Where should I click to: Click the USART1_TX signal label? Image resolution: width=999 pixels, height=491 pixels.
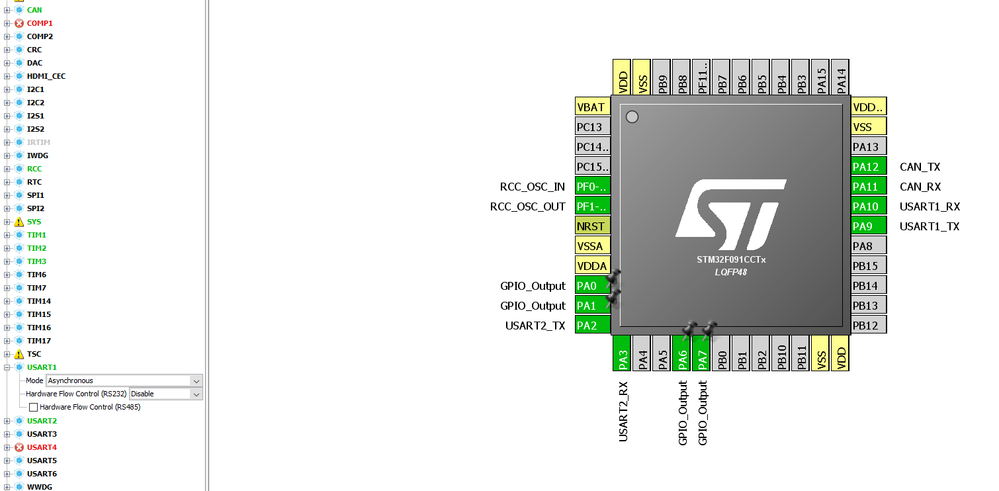(930, 226)
